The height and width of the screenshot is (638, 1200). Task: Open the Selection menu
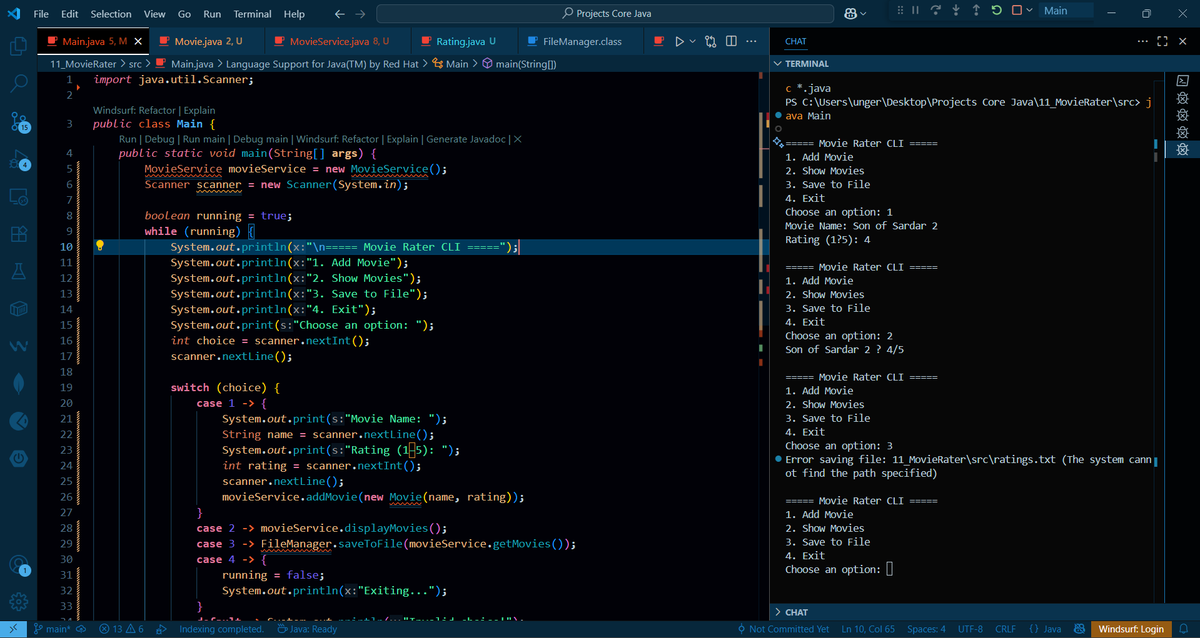tap(111, 14)
